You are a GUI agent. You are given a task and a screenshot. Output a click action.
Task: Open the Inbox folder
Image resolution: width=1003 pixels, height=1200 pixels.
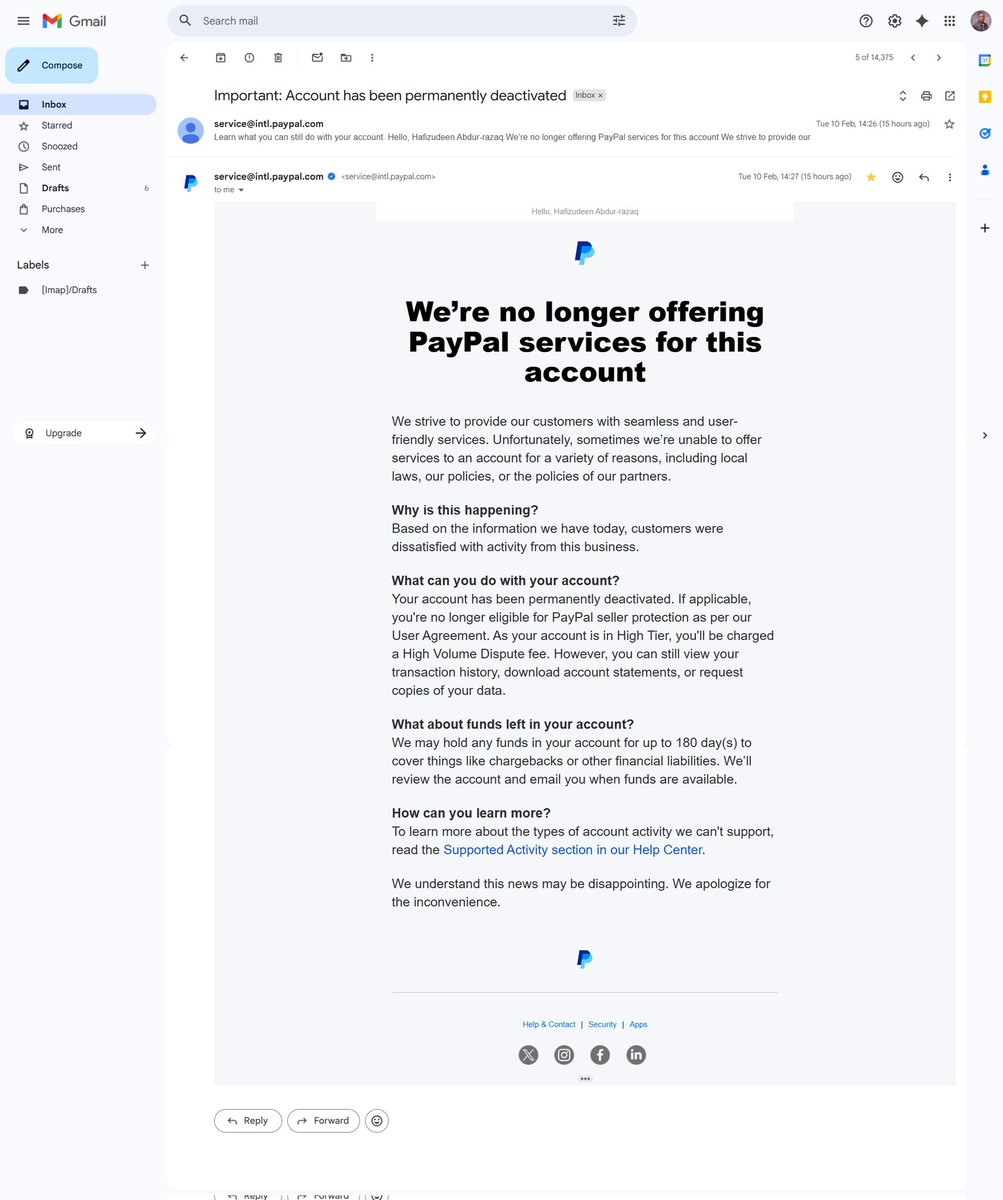(78, 105)
